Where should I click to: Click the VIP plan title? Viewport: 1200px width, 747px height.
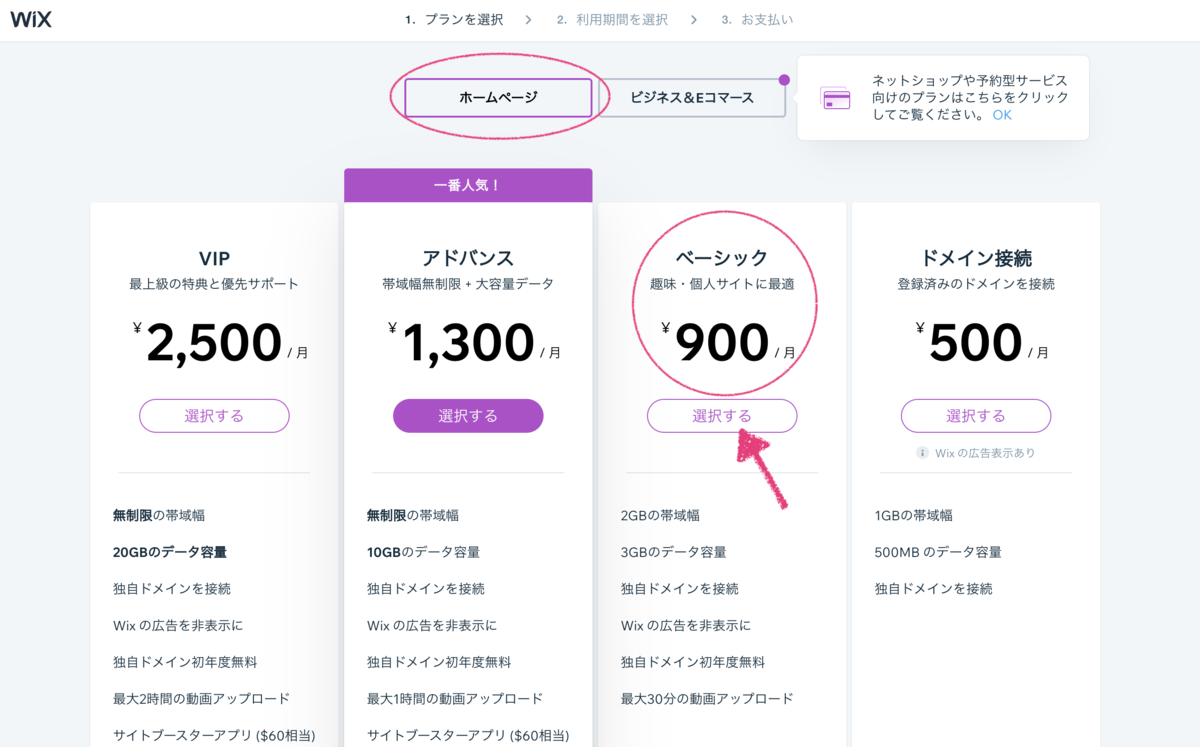[214, 258]
